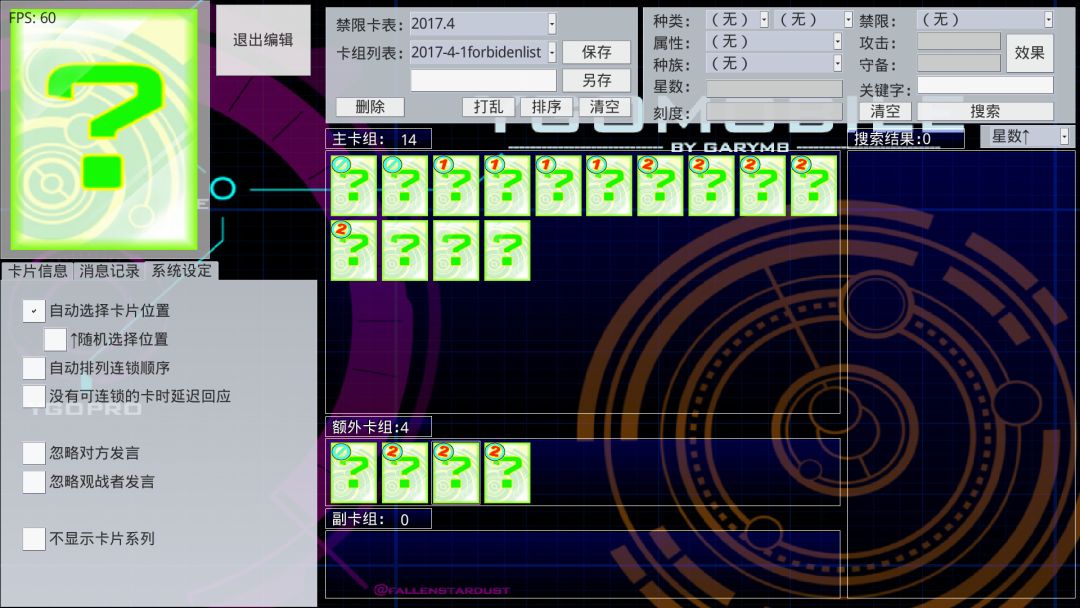Open the 系统设定 tab
Image resolution: width=1080 pixels, height=608 pixels.
coord(182,271)
